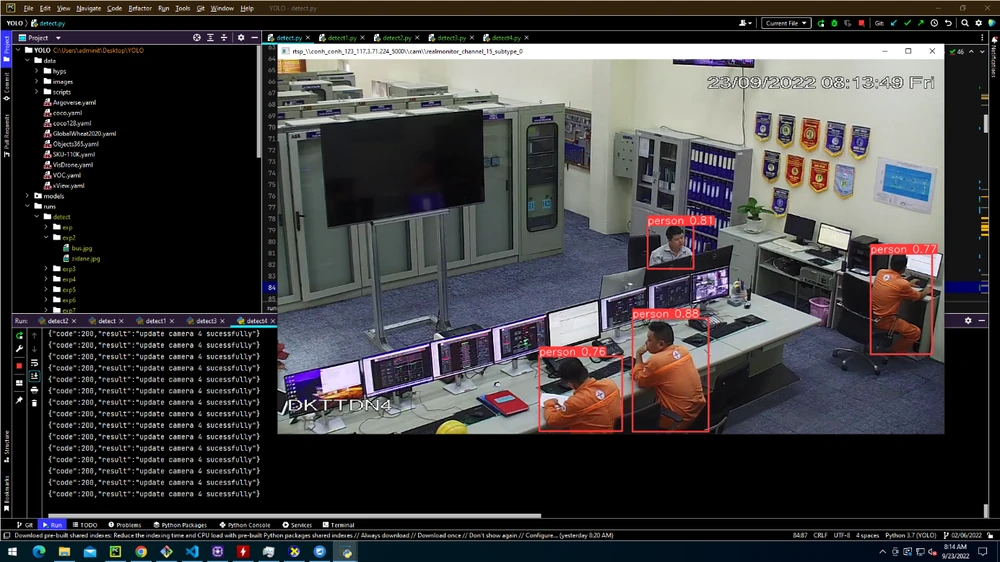This screenshot has height=562, width=1000.
Task: Toggle soft-wrap in the Run console
Action: (33, 362)
